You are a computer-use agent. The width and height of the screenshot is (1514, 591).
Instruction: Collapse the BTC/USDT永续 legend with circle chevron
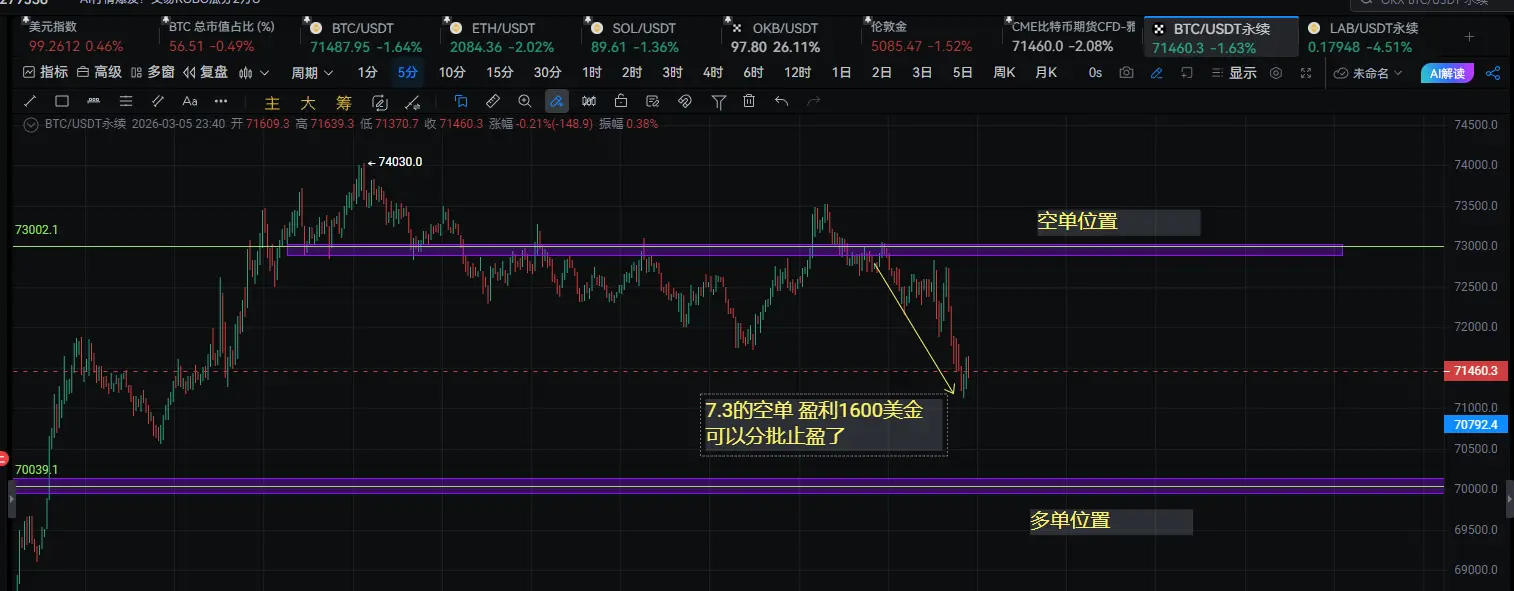[31, 124]
